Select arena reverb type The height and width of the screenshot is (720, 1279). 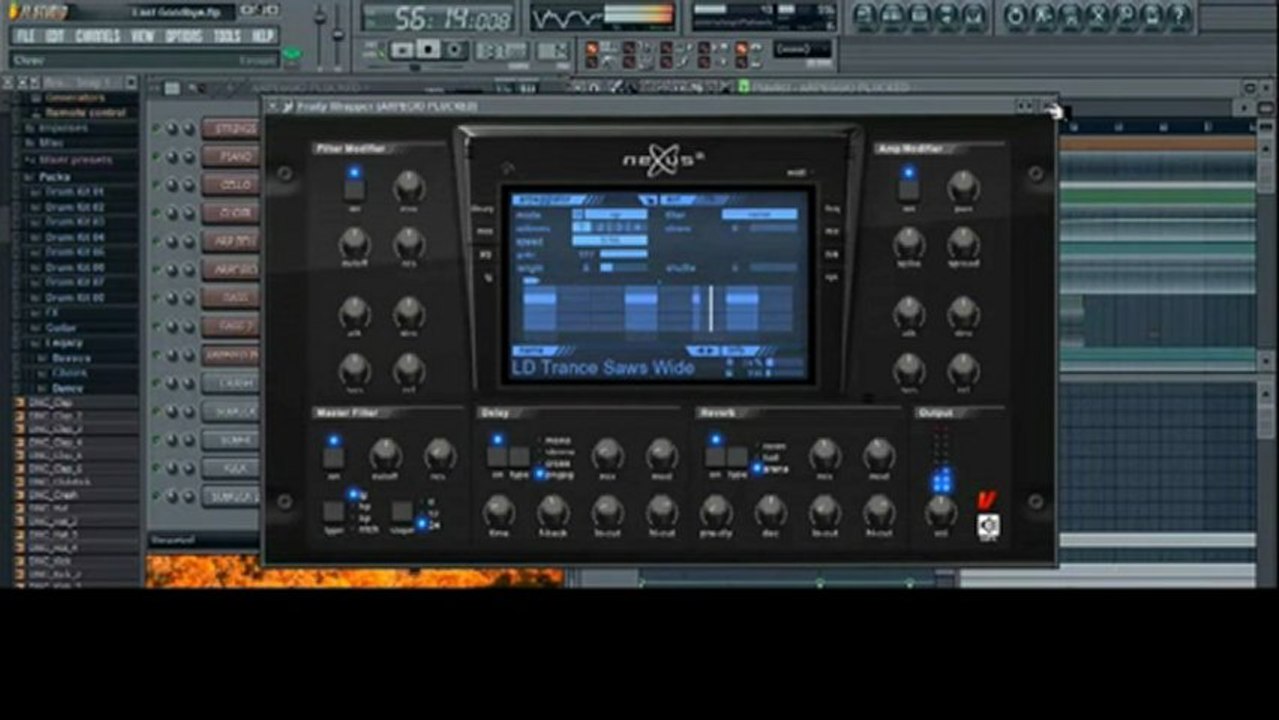771,468
